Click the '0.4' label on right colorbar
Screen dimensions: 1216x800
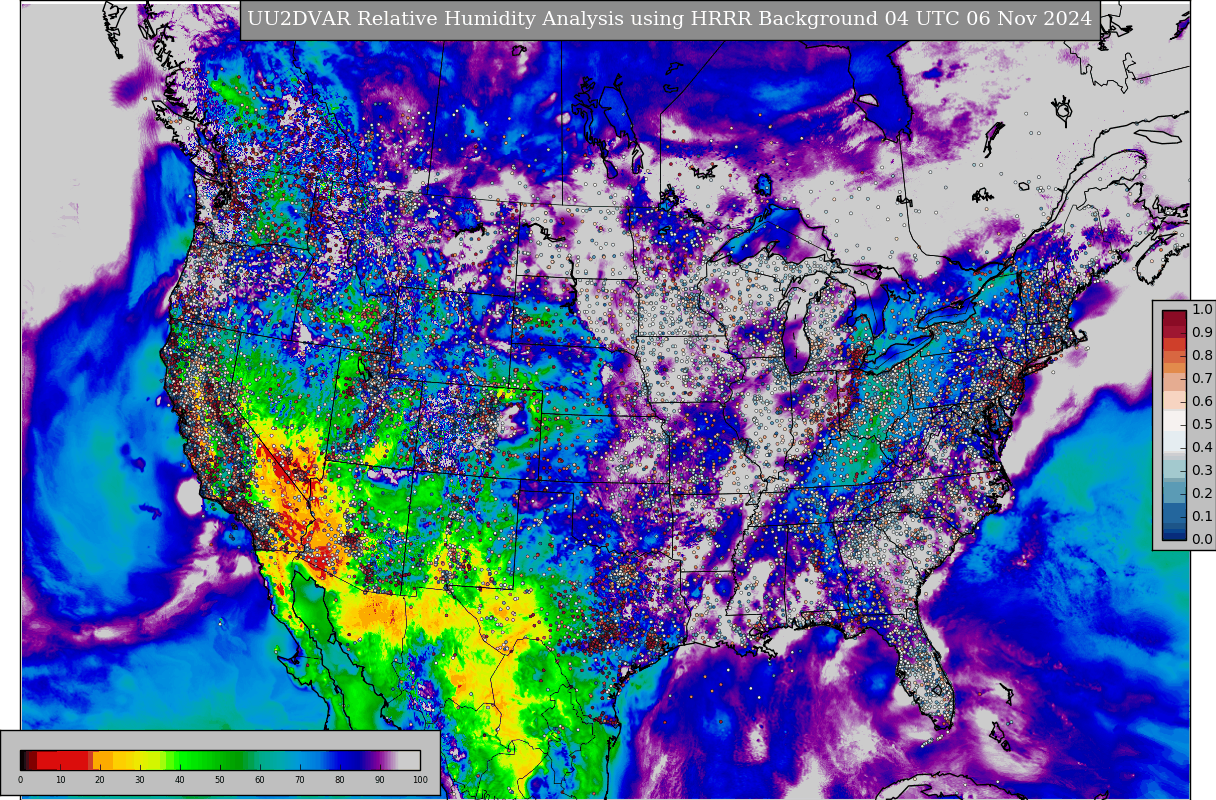click(x=1202, y=447)
